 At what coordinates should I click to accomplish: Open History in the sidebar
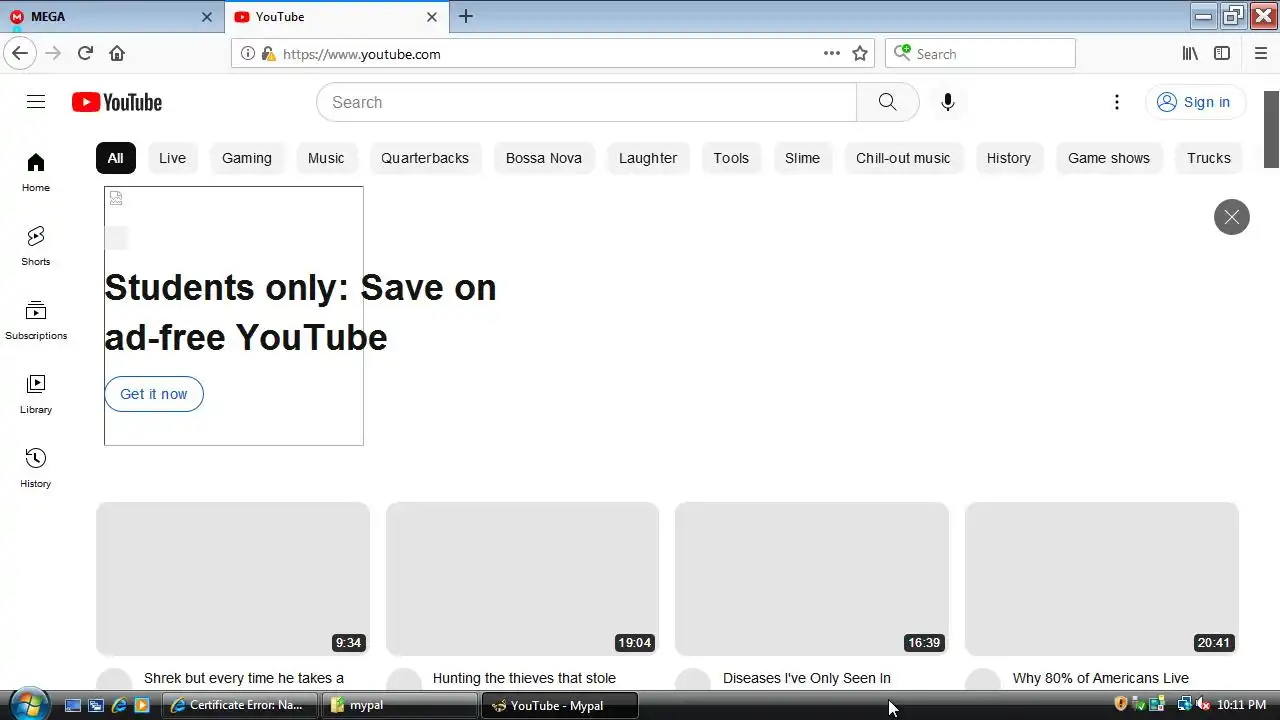click(x=36, y=468)
